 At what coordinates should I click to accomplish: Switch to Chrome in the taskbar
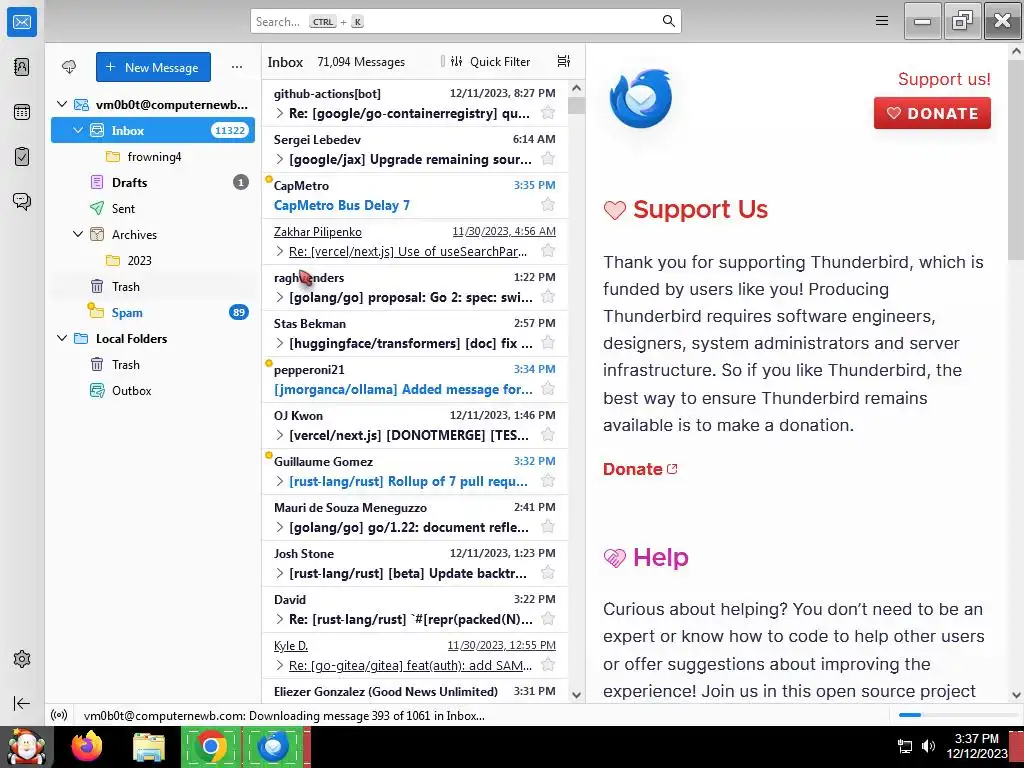pos(210,746)
